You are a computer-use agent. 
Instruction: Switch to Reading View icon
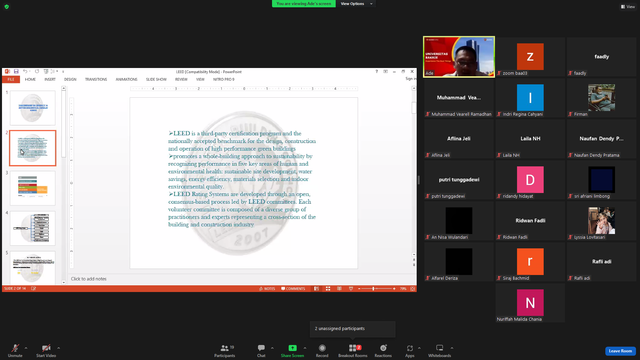point(339,289)
